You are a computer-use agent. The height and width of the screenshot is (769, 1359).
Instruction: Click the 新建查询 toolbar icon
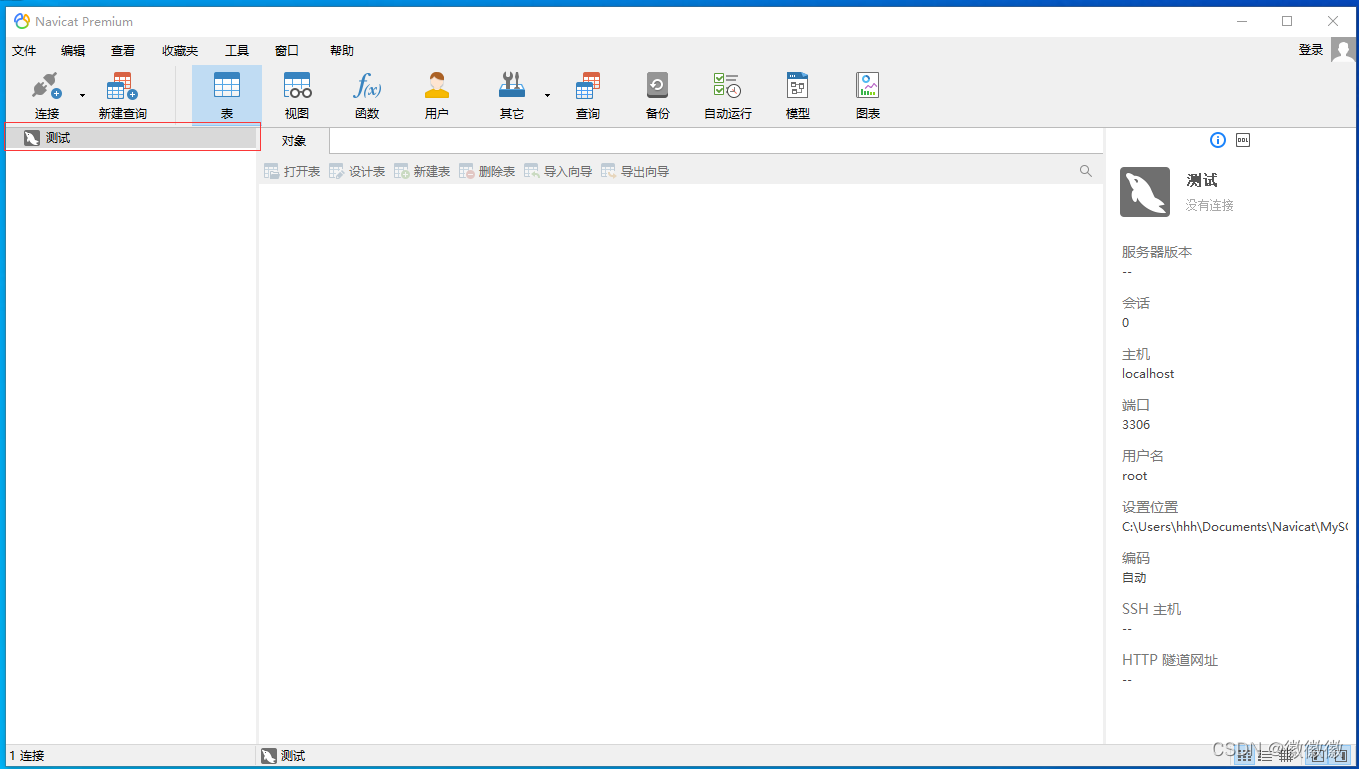click(122, 86)
